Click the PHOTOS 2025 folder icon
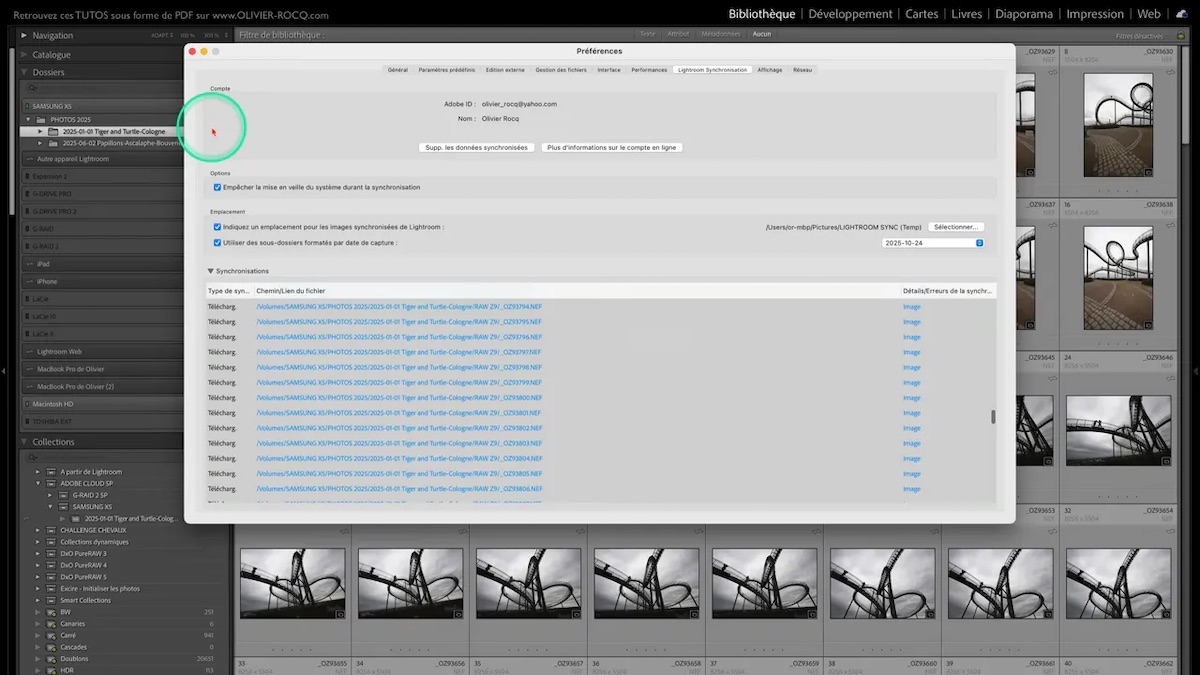 42,119
